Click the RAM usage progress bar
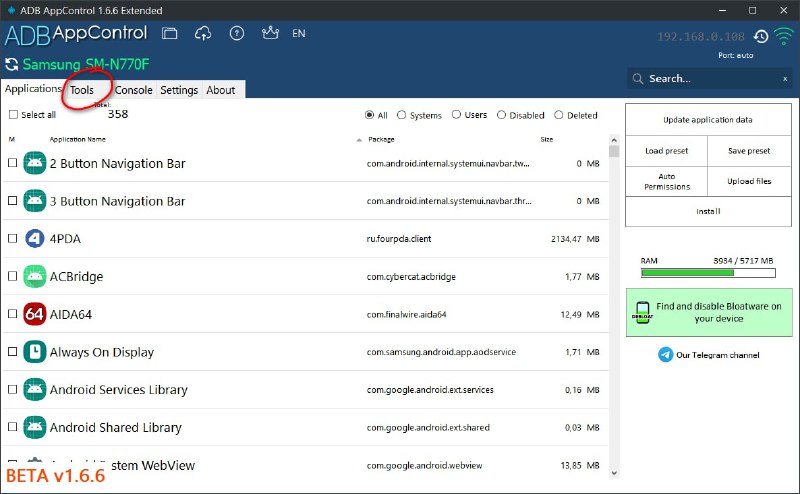The image size is (800, 494). [x=708, y=273]
